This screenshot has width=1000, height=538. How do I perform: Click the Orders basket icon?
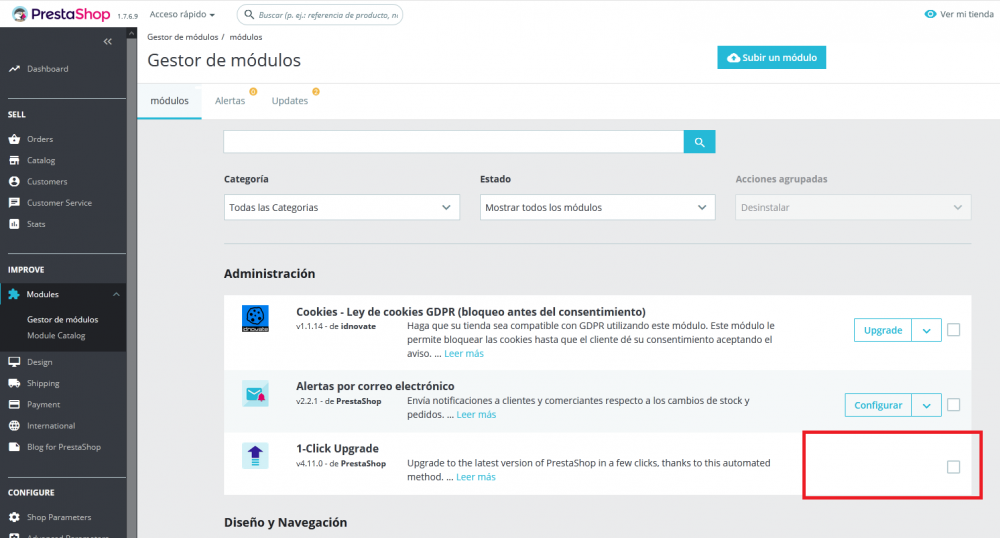[14, 139]
